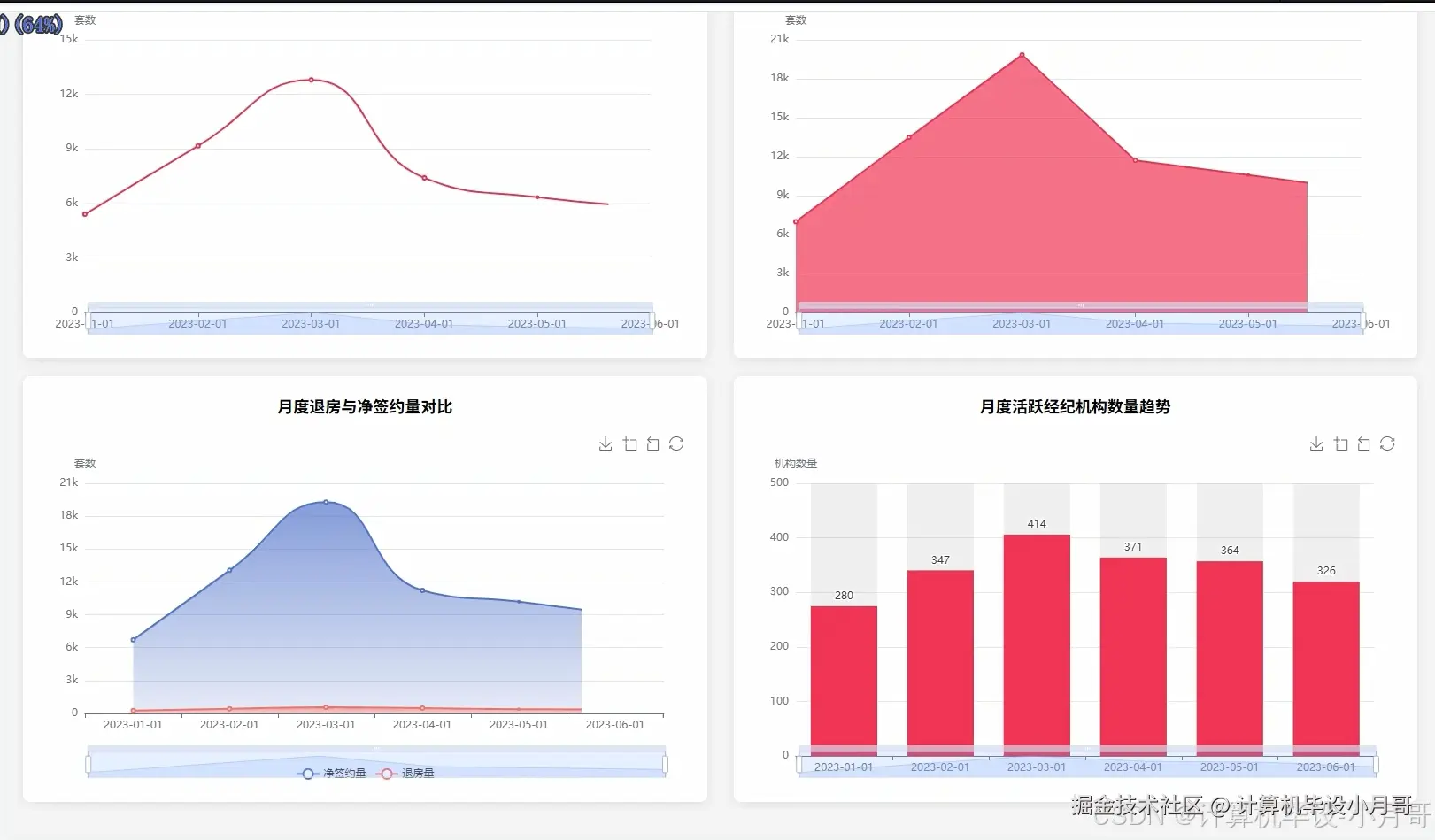Enable area zoom on 月度活跃经纪机构数量趋势 chart

pos(1341,443)
